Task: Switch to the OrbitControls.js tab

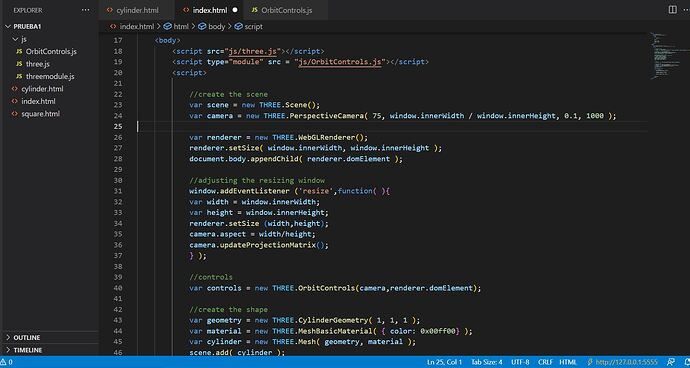Action: (x=286, y=10)
